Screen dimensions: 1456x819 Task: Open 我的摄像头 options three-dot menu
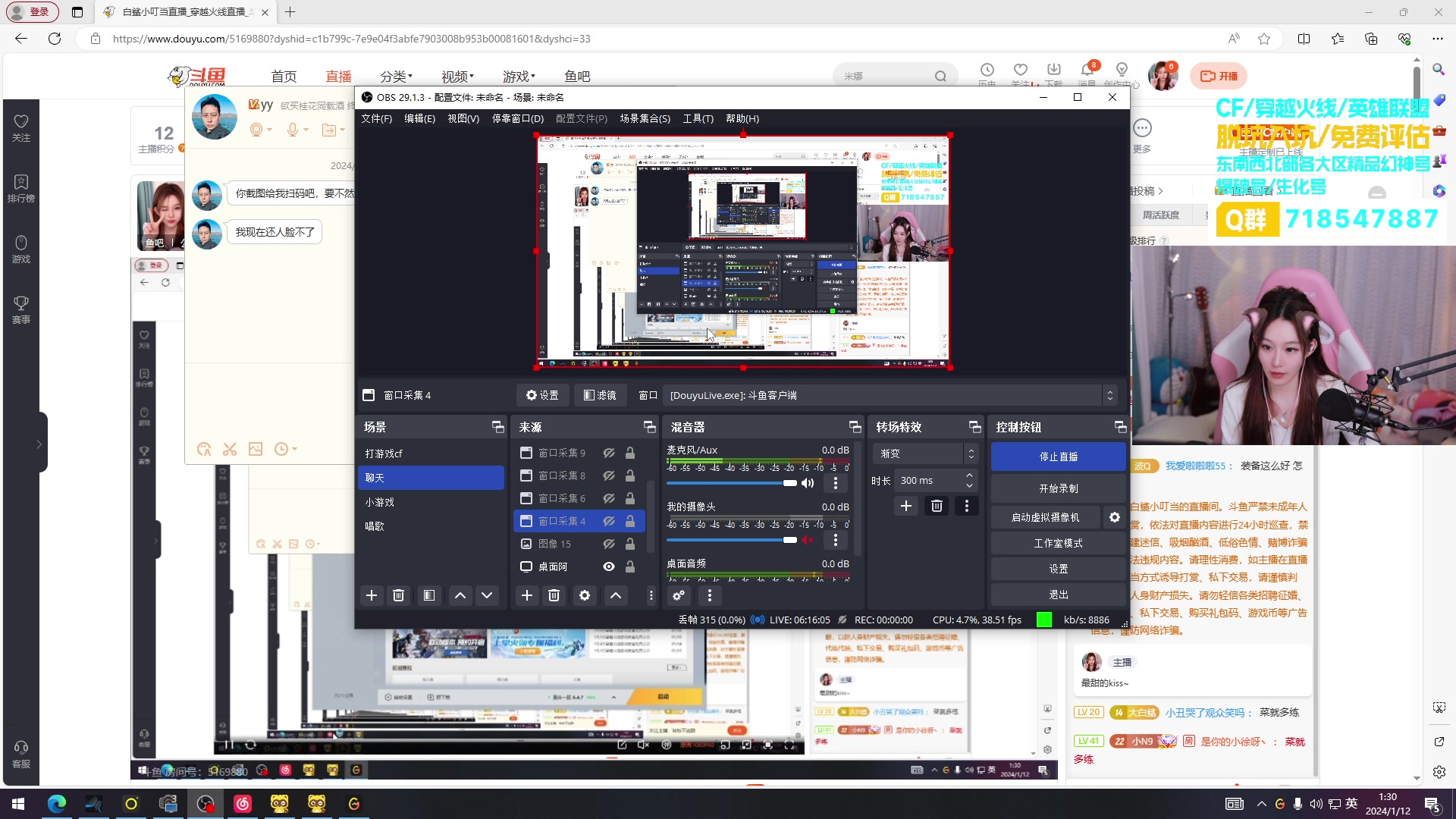(836, 540)
